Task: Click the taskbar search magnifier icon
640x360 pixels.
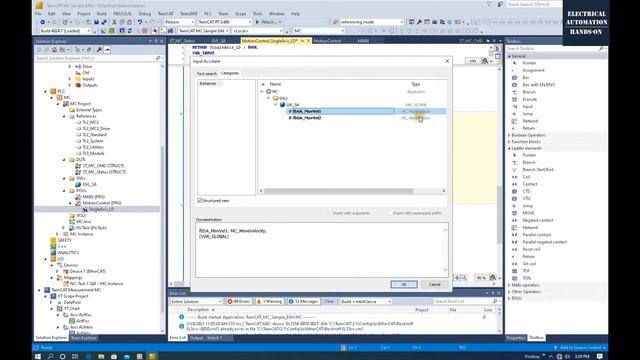Action: point(50,356)
